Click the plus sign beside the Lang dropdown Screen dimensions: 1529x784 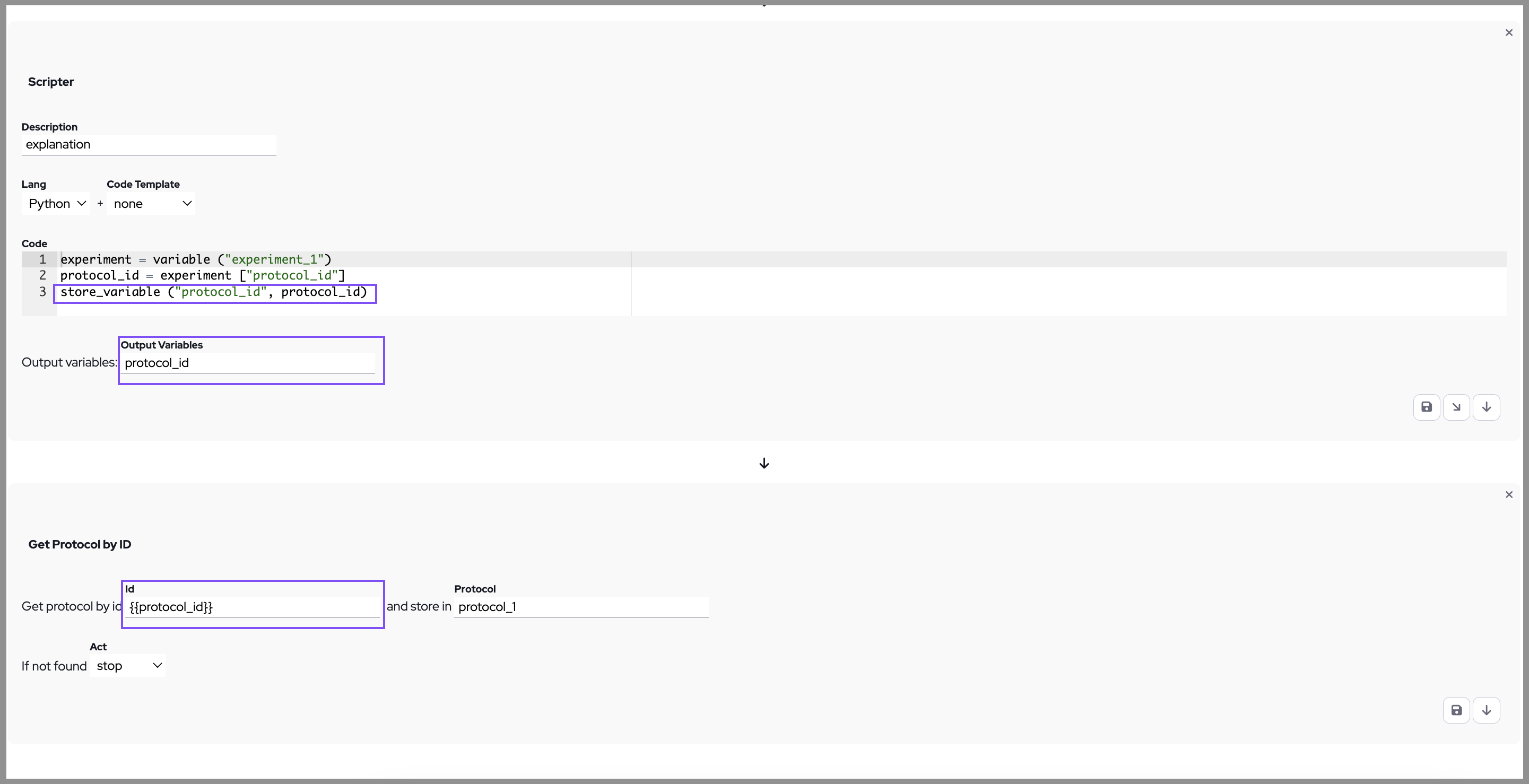[x=100, y=204]
